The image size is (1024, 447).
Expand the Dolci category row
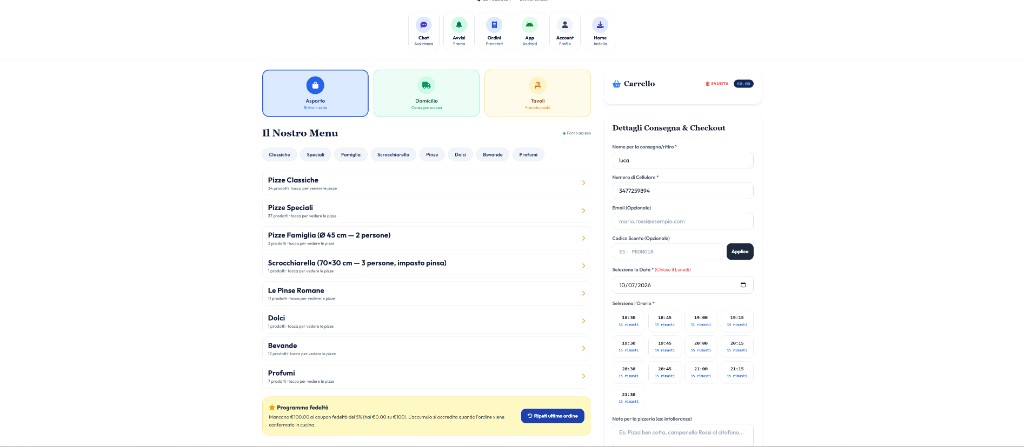426,320
